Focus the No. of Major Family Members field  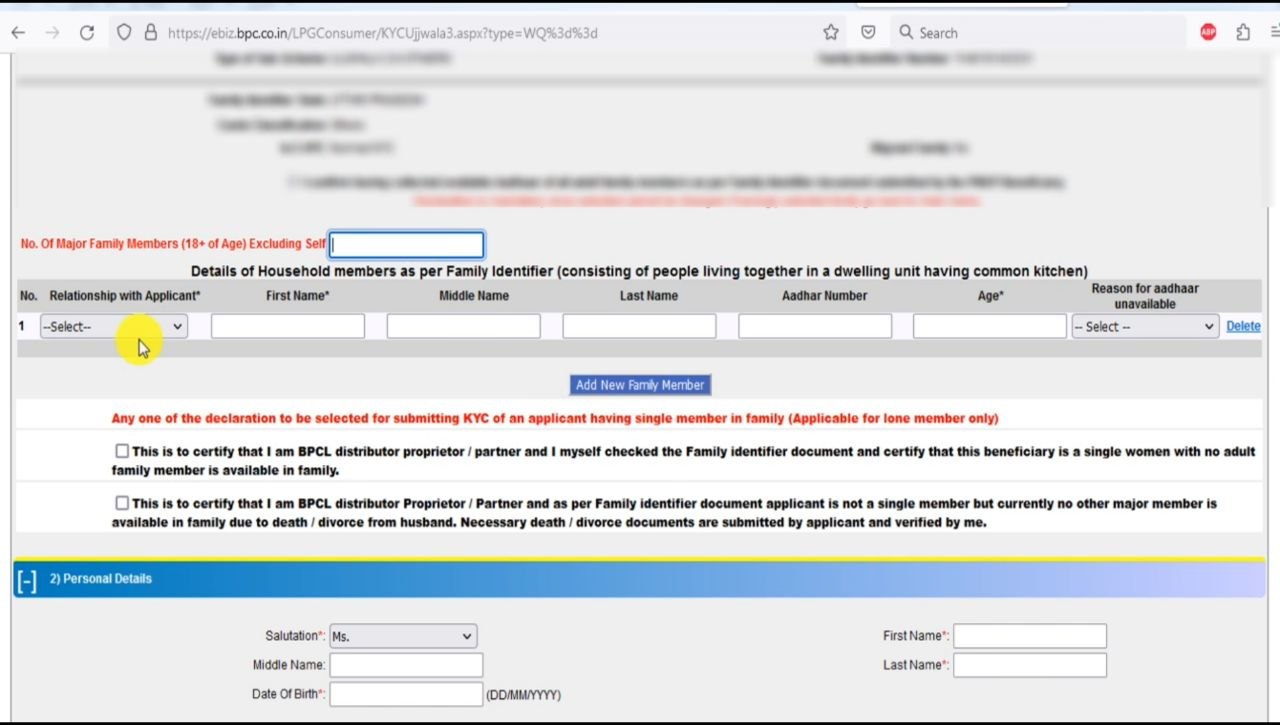pos(407,245)
